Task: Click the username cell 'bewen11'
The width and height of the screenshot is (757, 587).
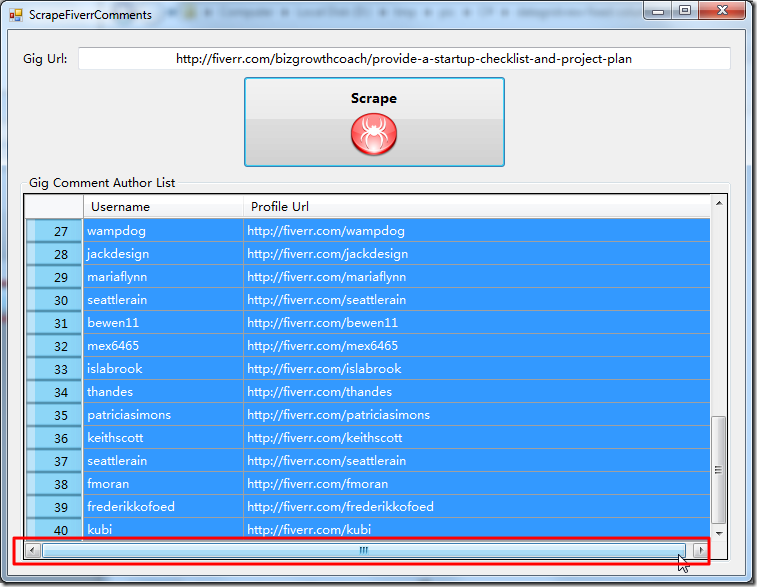Action: 163,323
